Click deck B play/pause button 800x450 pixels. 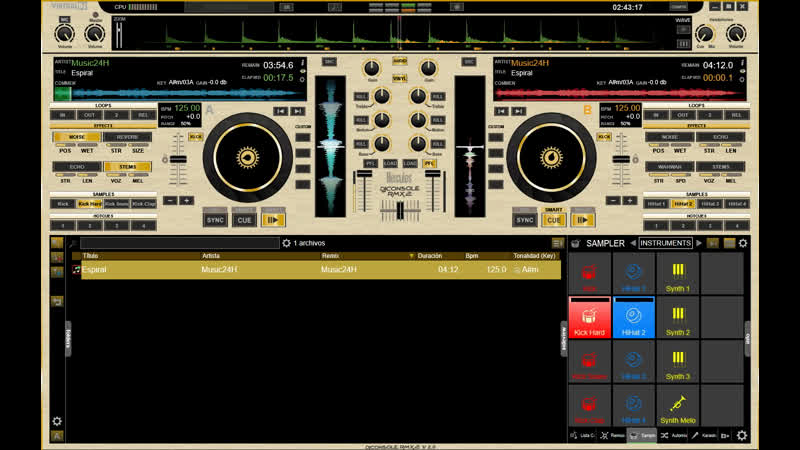583,220
